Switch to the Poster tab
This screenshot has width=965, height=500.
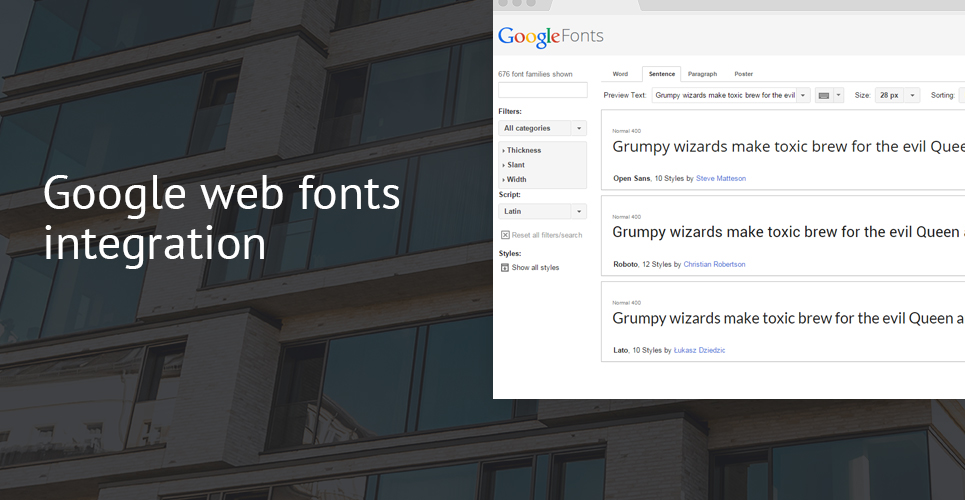[x=743, y=74]
